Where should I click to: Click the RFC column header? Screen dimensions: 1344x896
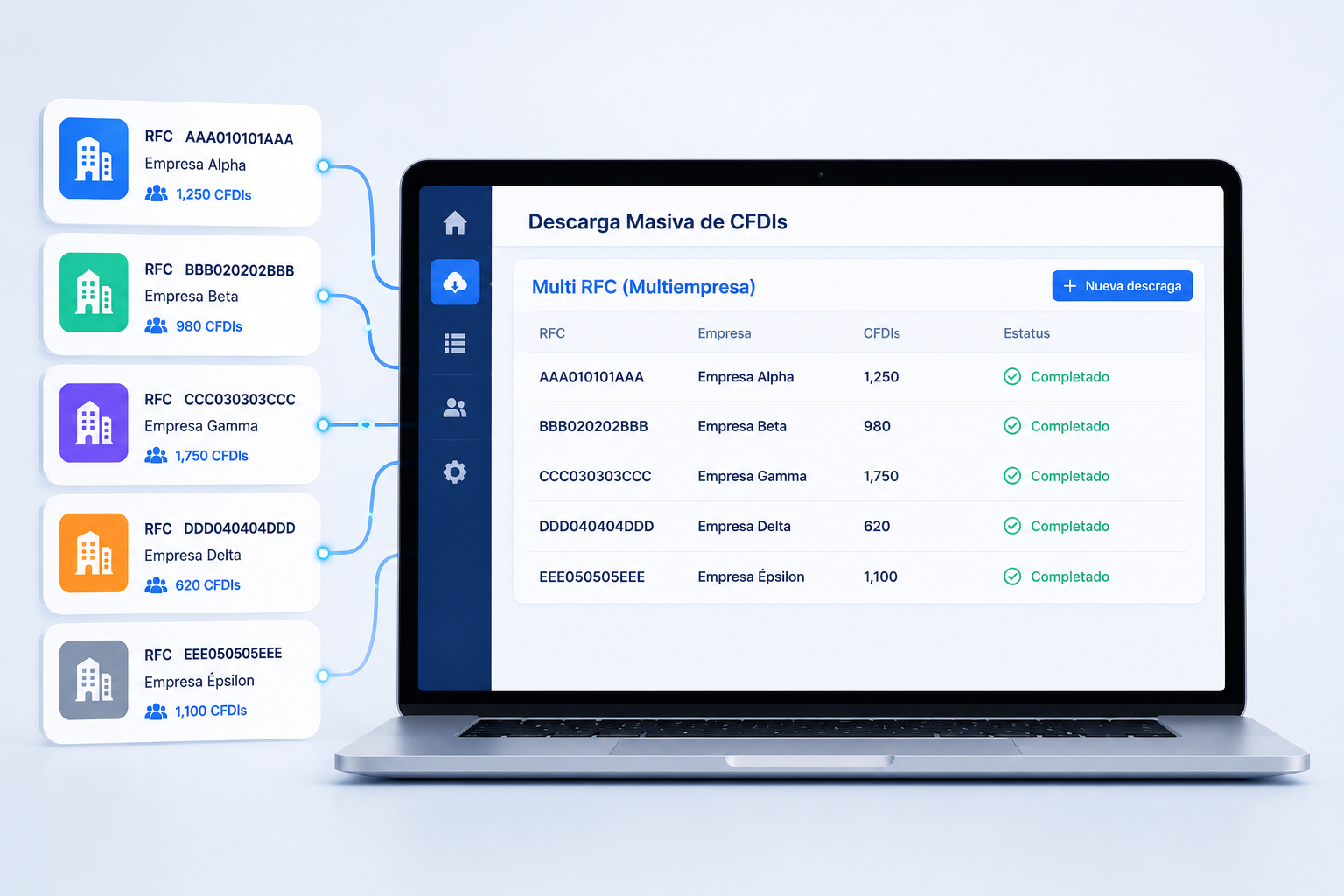[552, 333]
